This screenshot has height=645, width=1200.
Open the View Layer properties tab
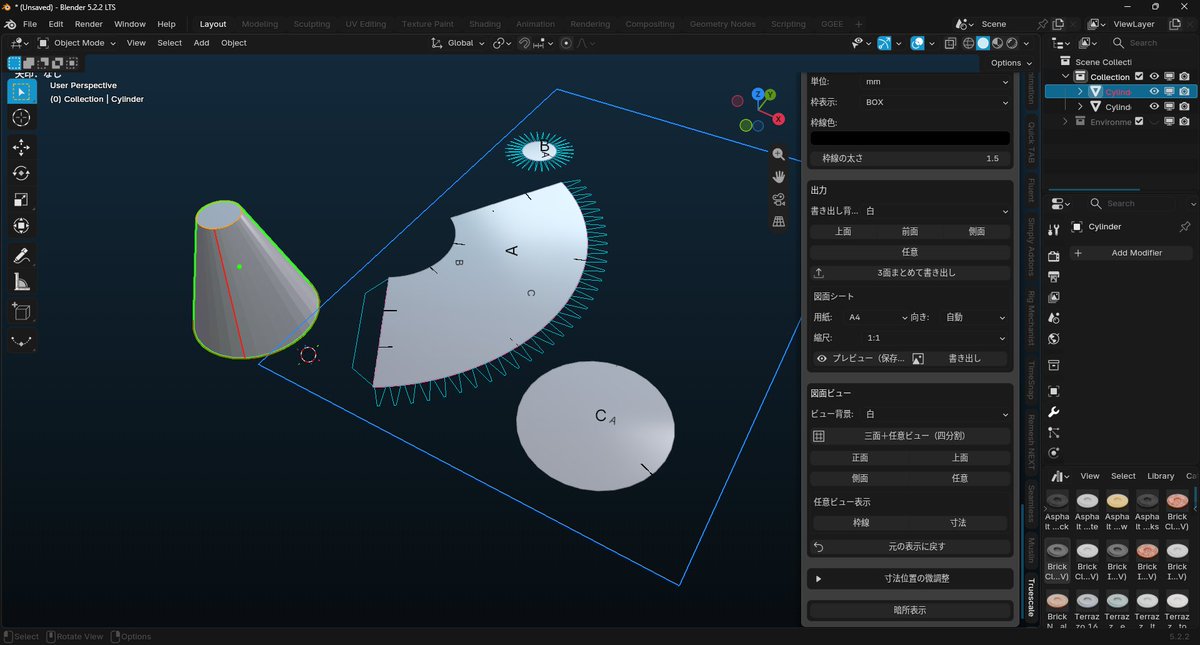point(1053,298)
